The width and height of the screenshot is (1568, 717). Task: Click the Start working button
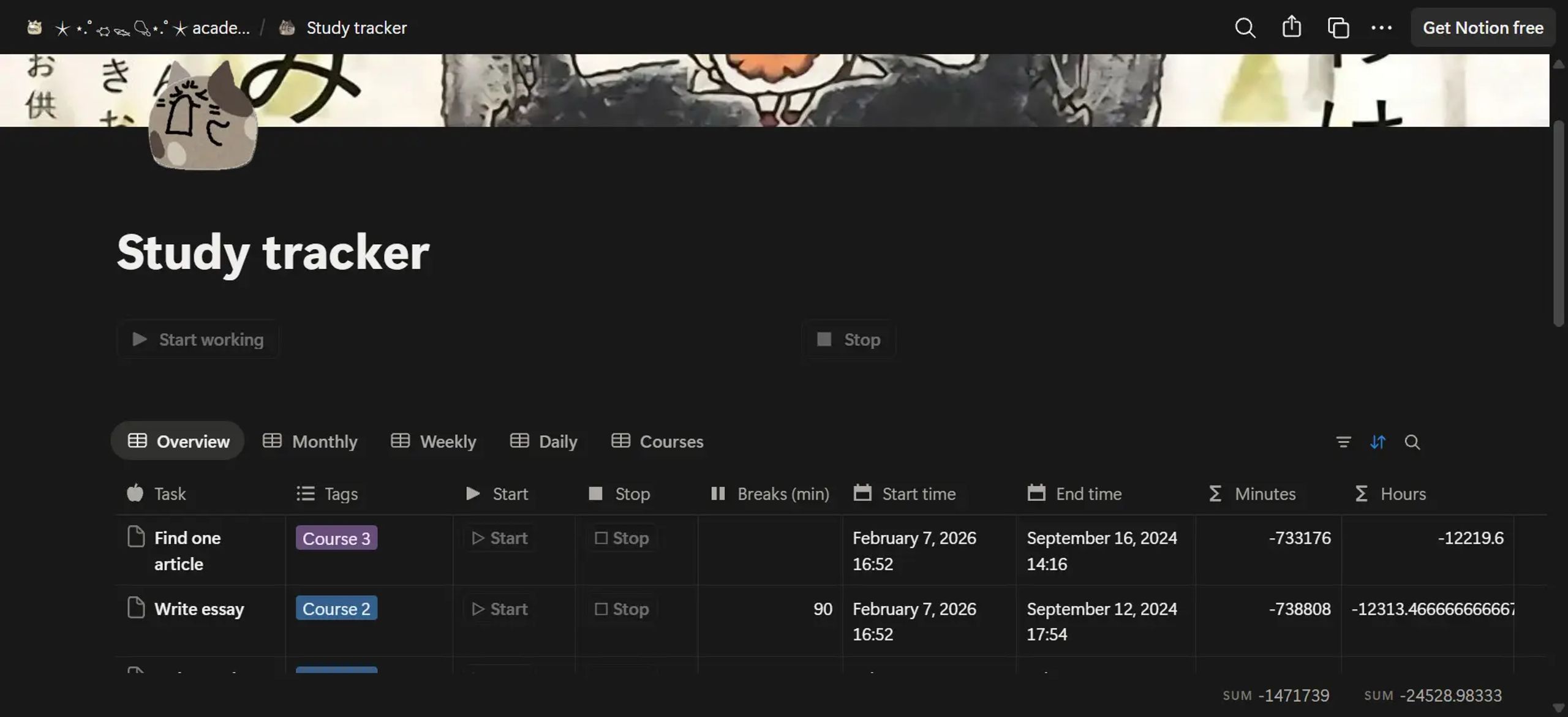click(x=198, y=339)
